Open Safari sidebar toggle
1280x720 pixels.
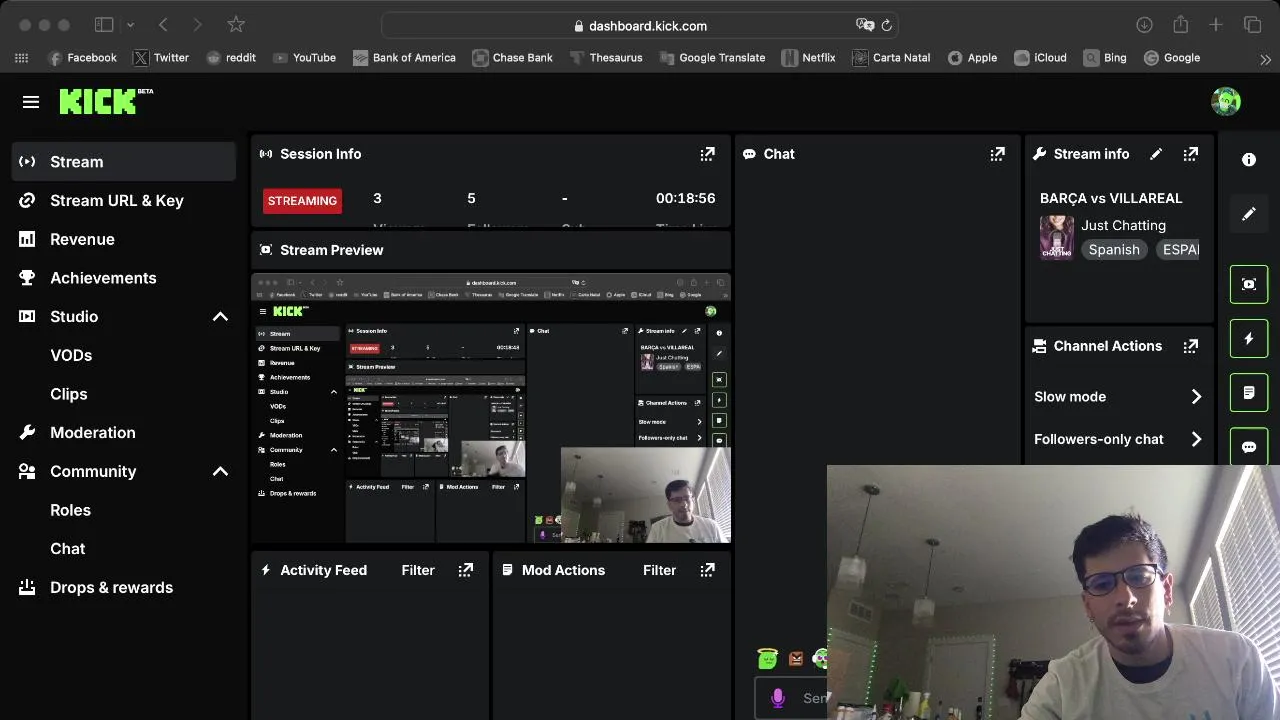pos(104,25)
